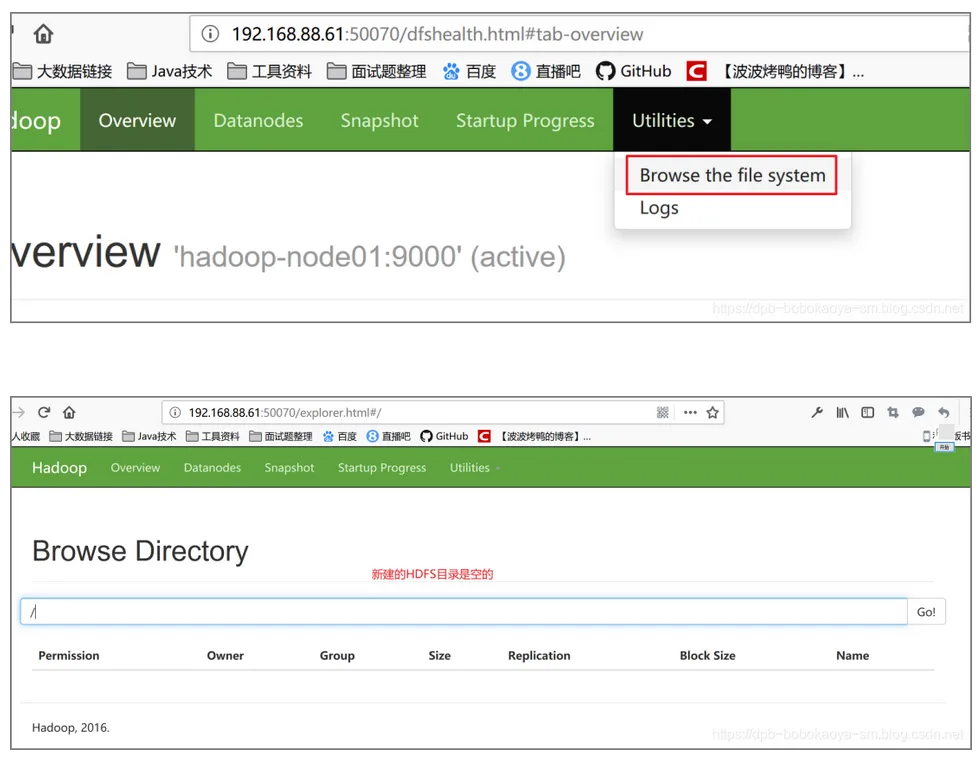
Task: Click the home icon in the top browser window
Action: [43, 34]
